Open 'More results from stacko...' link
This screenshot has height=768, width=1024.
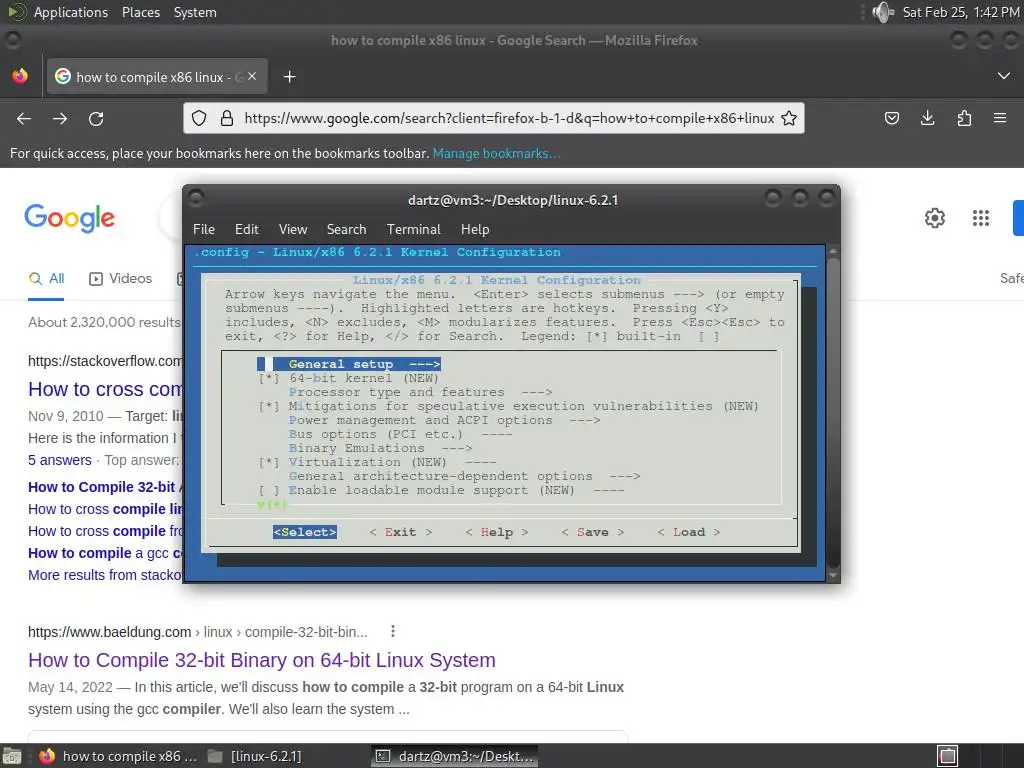coord(105,575)
